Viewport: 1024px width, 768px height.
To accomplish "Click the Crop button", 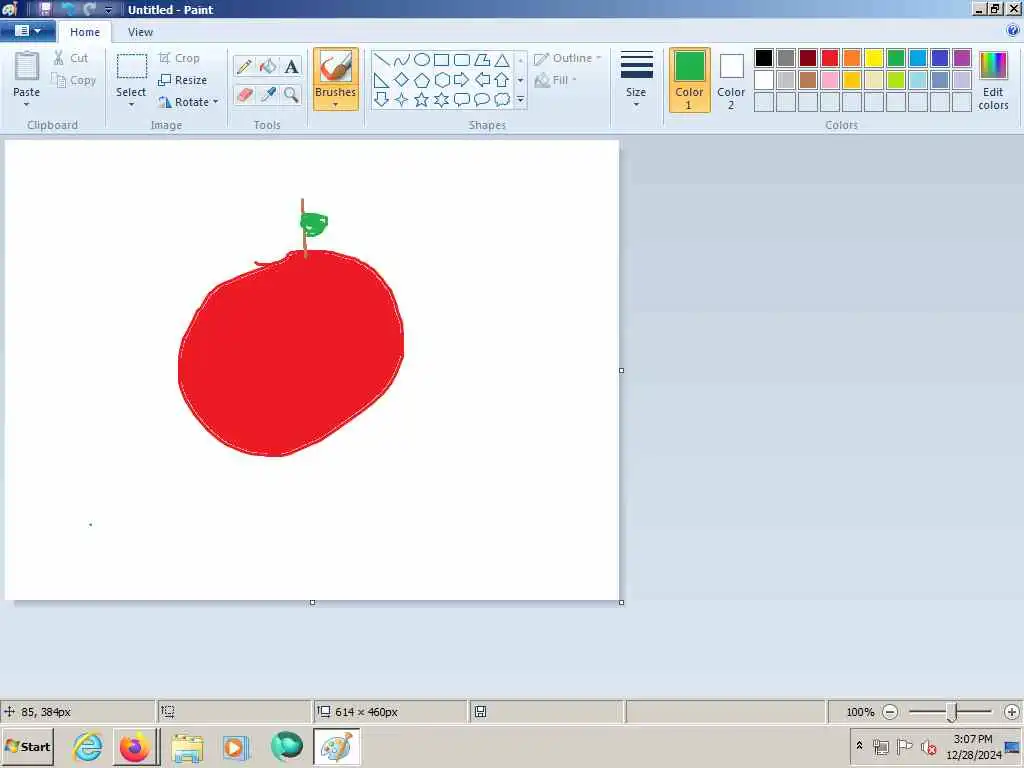I will pyautogui.click(x=180, y=58).
